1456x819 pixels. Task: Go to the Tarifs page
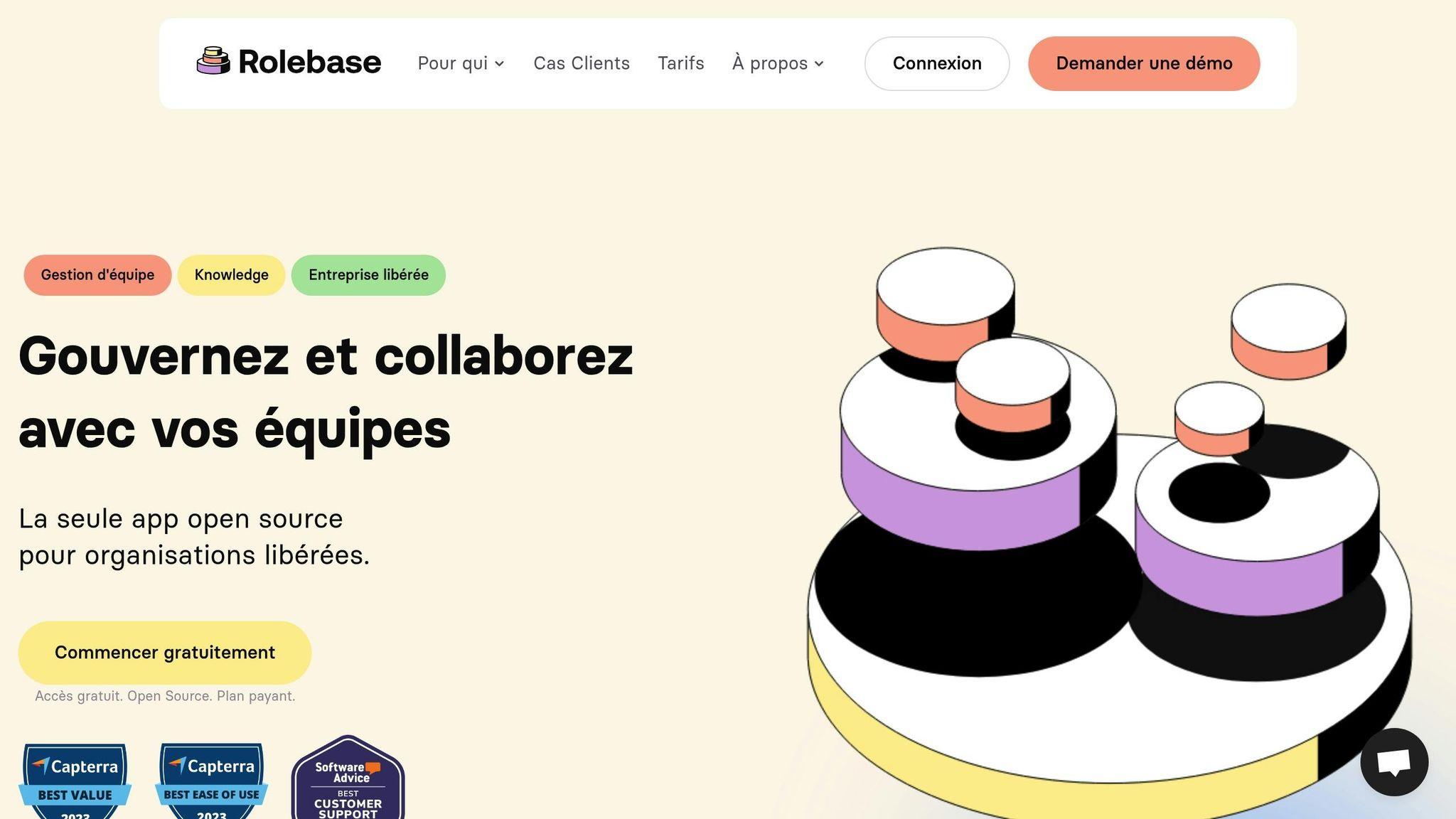click(x=681, y=63)
